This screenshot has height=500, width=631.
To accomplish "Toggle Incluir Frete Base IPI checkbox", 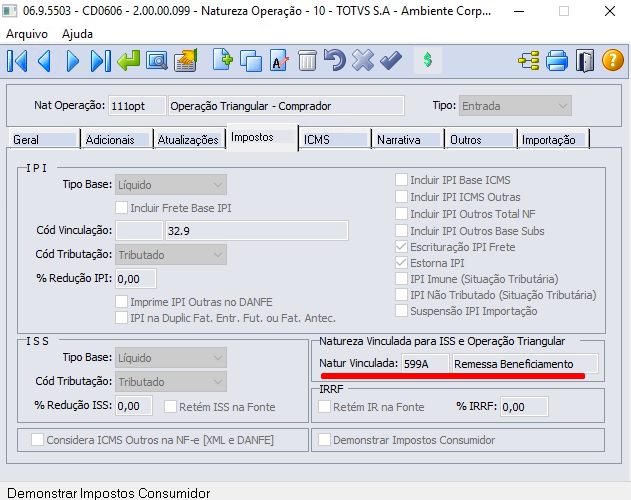I will click(122, 208).
